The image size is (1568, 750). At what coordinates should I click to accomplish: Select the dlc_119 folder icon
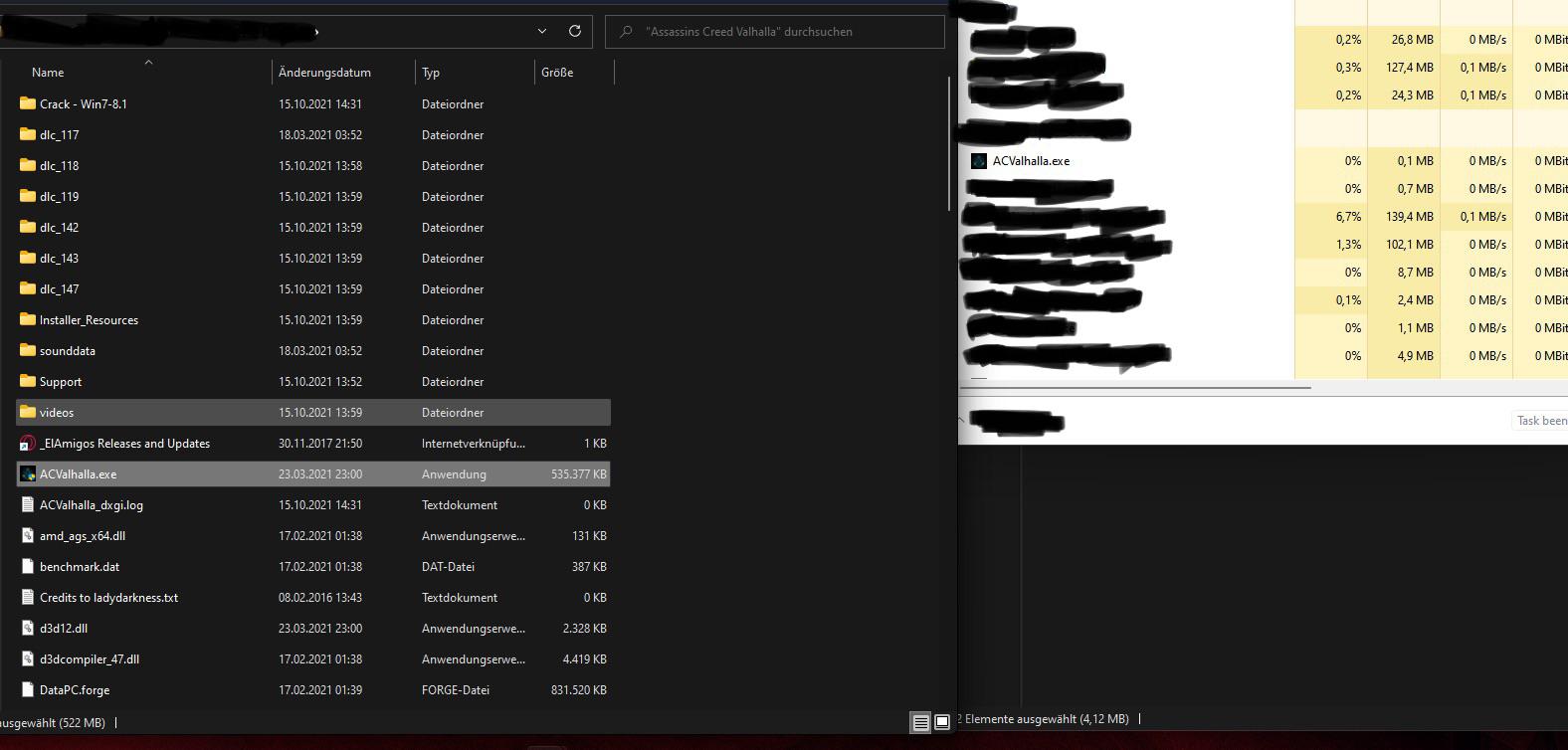click(28, 196)
